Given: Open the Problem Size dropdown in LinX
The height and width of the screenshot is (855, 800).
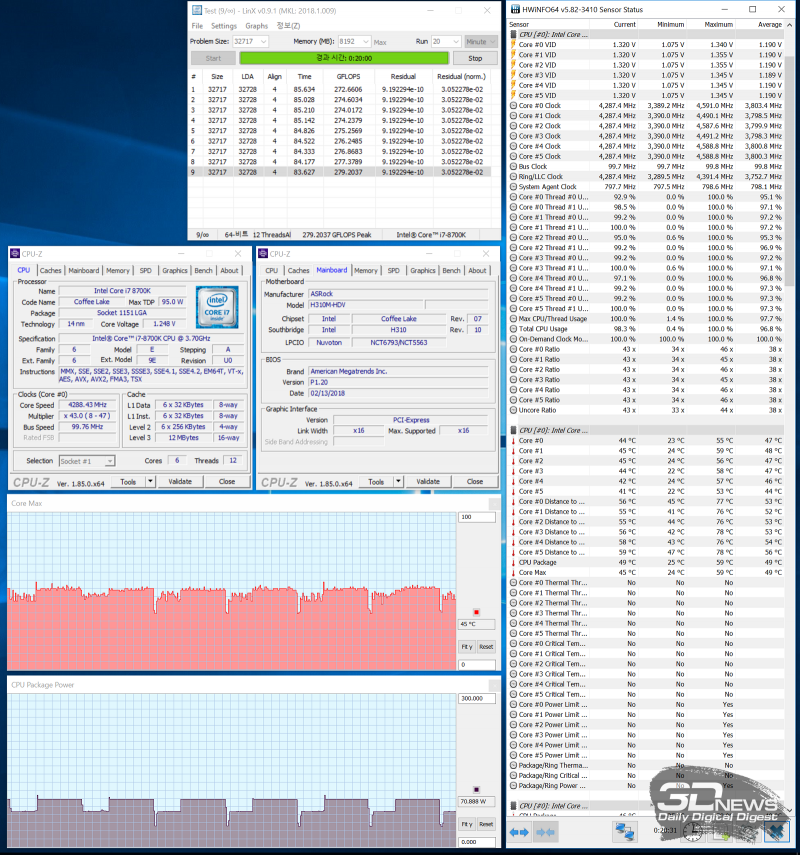Looking at the screenshot, I should [x=263, y=41].
